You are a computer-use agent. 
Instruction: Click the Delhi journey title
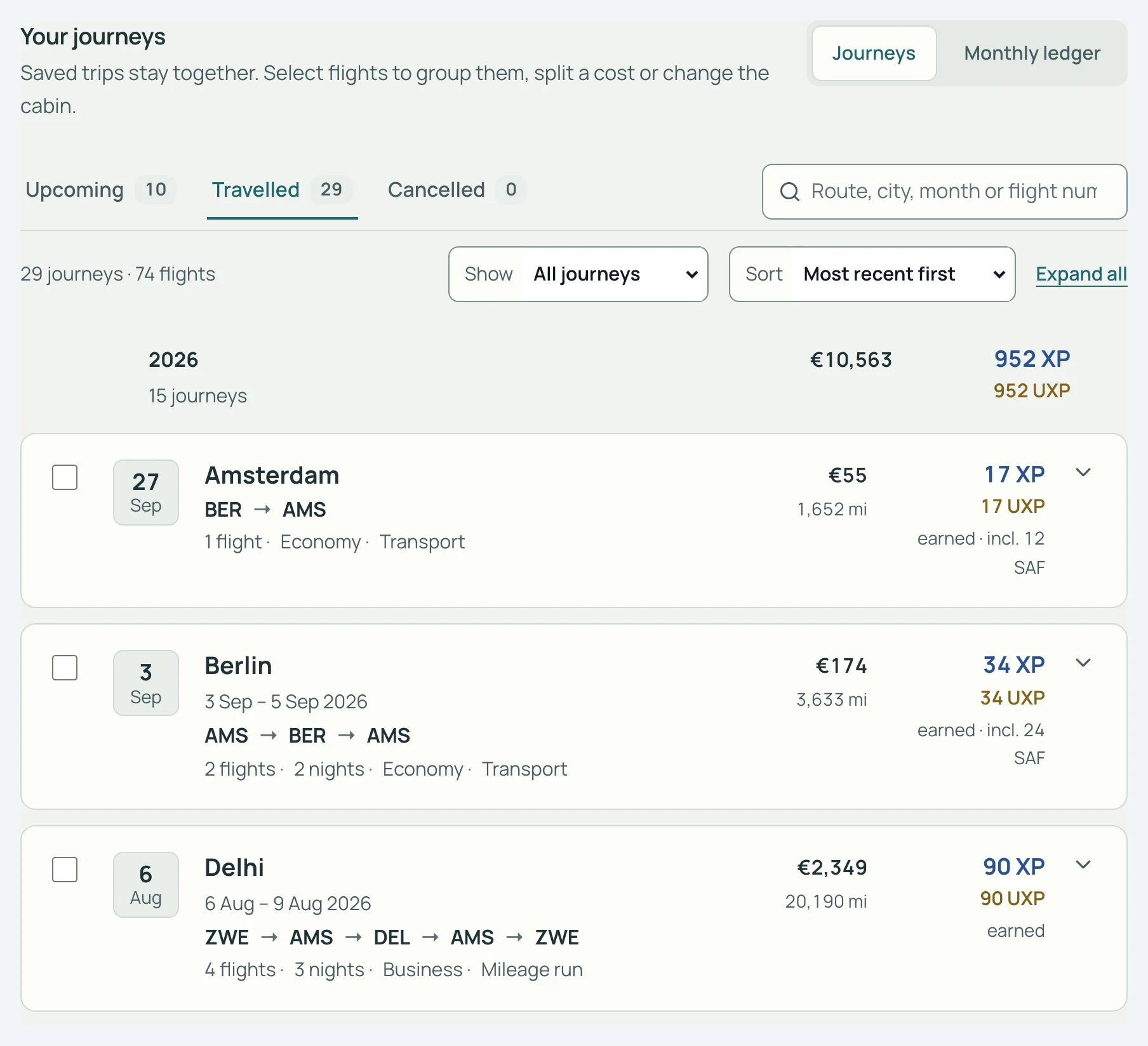click(234, 868)
